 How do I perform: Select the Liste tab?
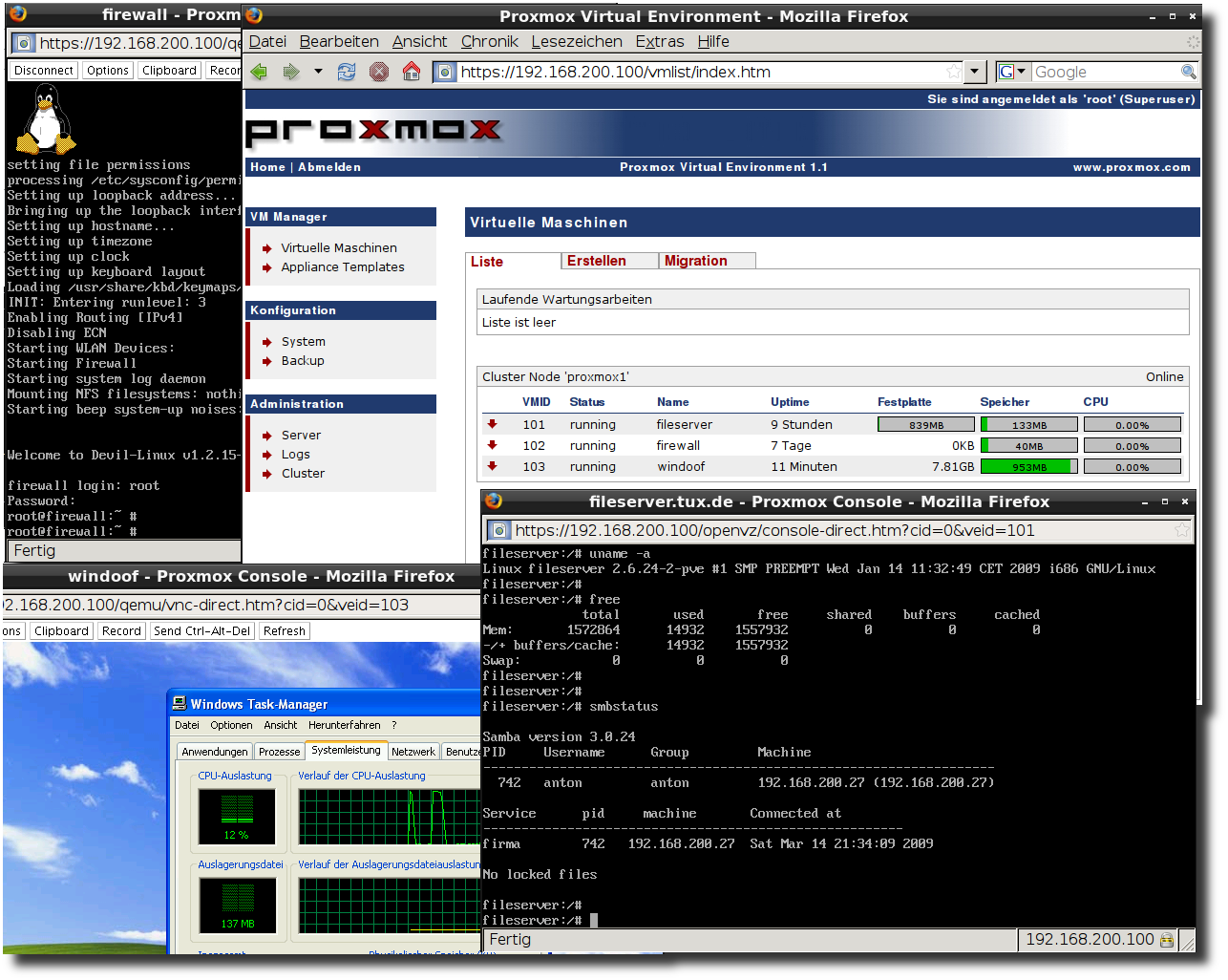(513, 261)
